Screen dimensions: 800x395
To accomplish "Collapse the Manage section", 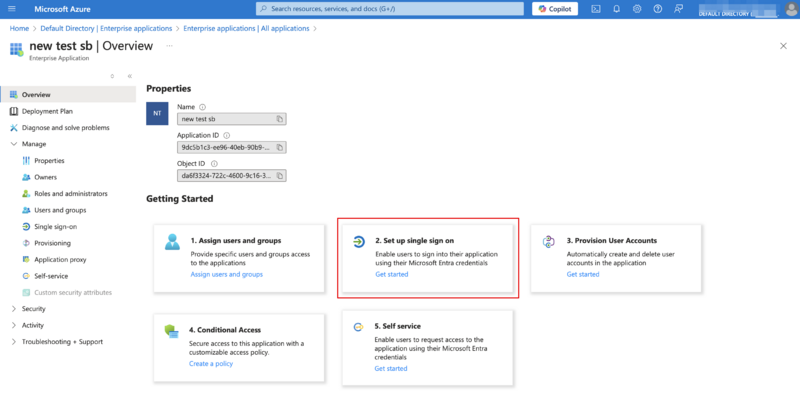I will coord(14,144).
